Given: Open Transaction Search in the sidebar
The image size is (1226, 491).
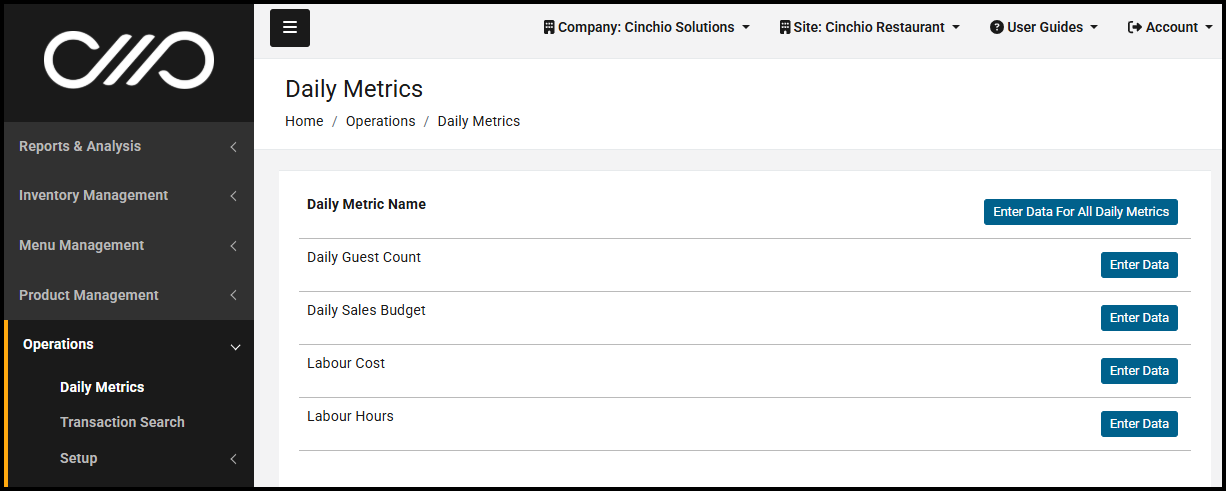Looking at the screenshot, I should pos(122,423).
